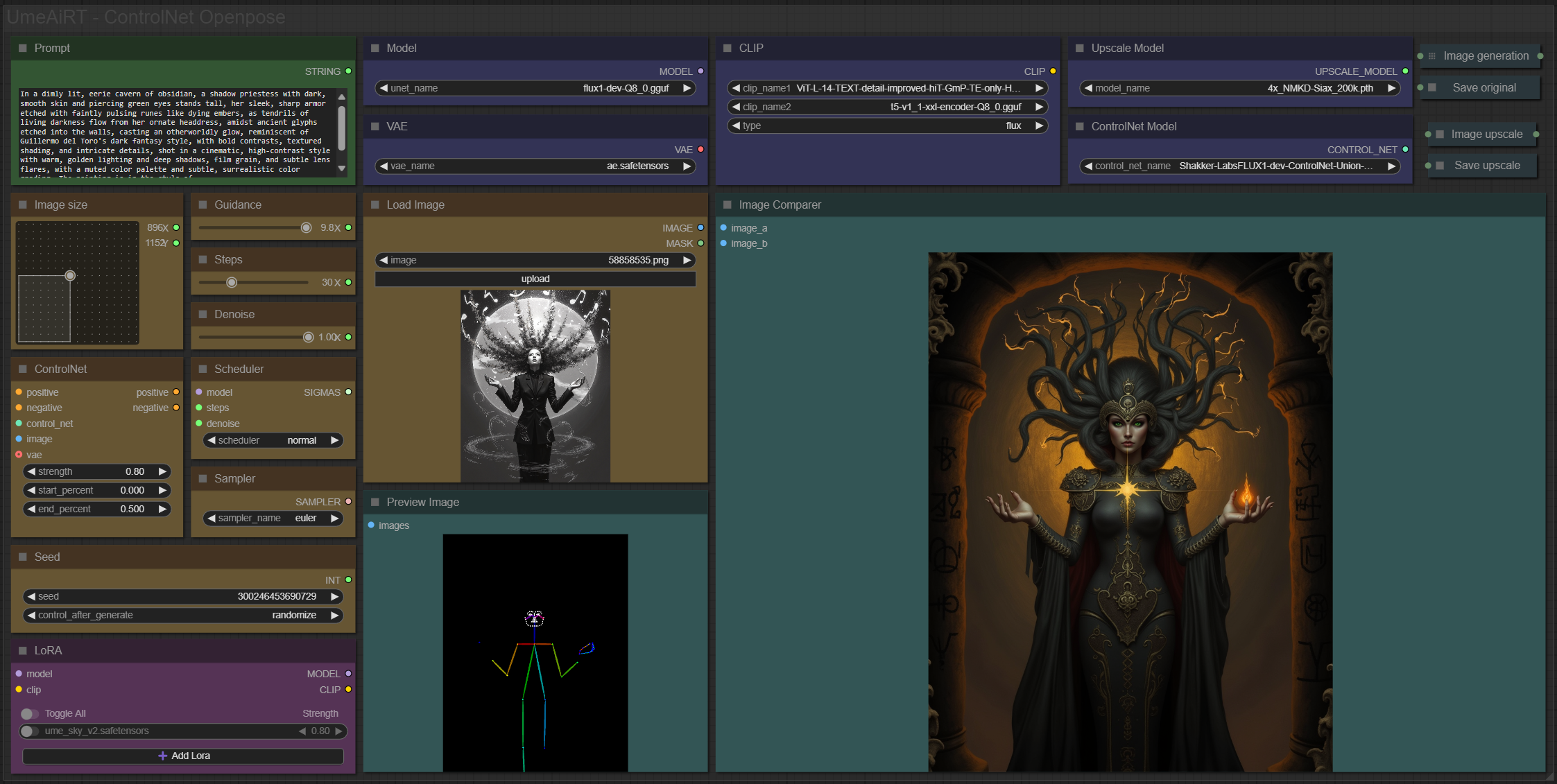Toggle the ume_sky_v2.safetensors LoRA on

[29, 731]
